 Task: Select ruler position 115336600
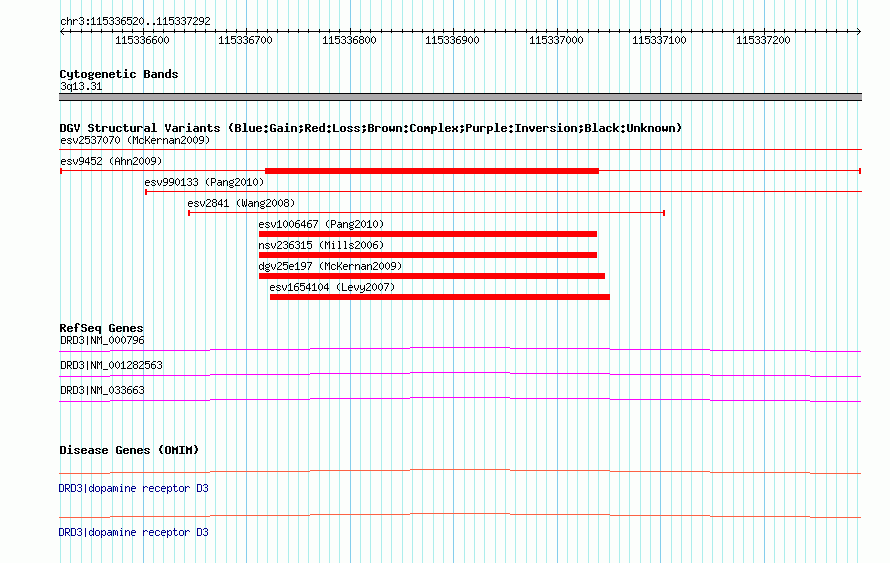(x=142, y=40)
